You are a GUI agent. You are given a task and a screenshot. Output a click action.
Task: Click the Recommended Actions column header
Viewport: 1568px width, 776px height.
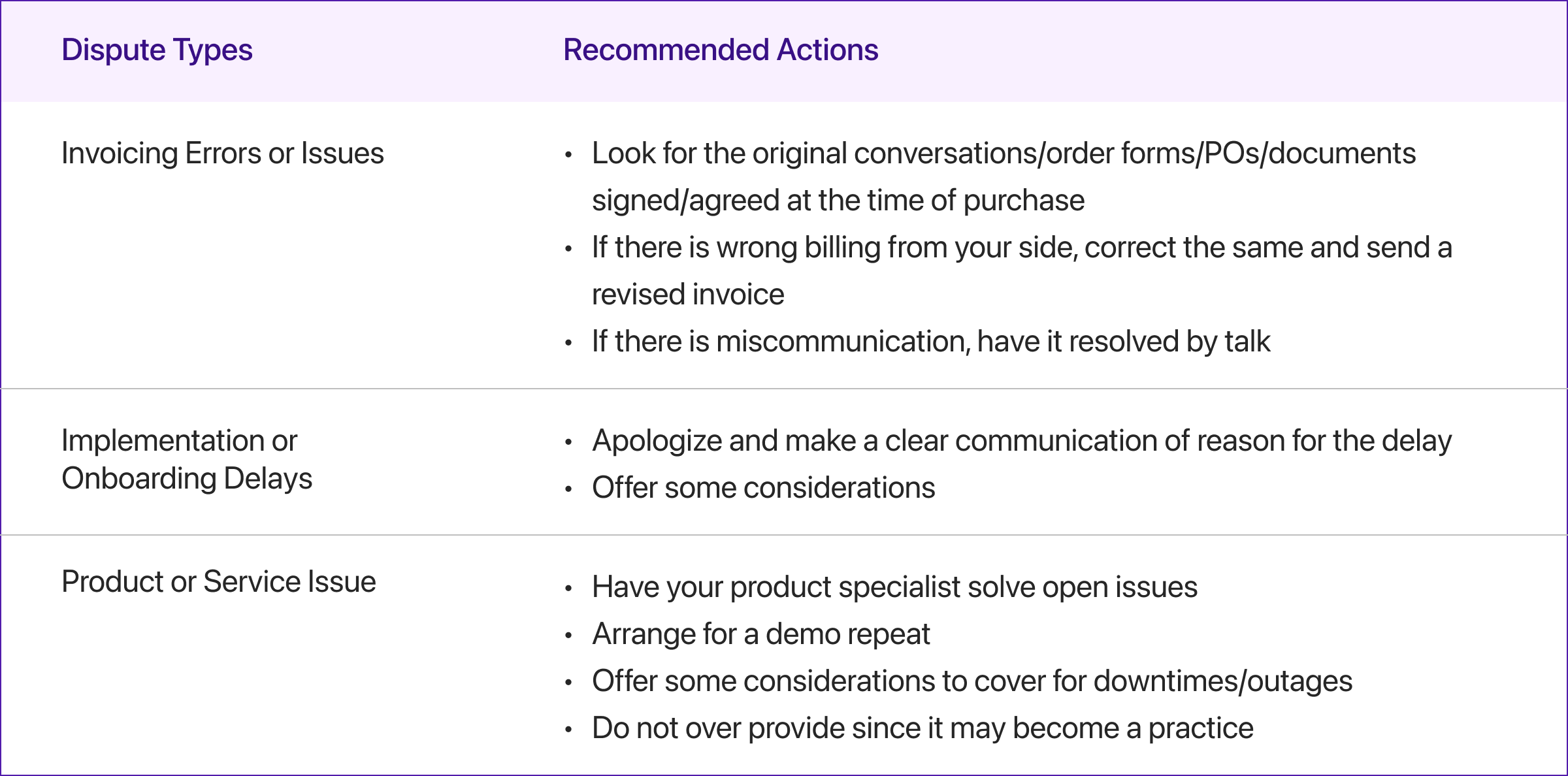721,50
